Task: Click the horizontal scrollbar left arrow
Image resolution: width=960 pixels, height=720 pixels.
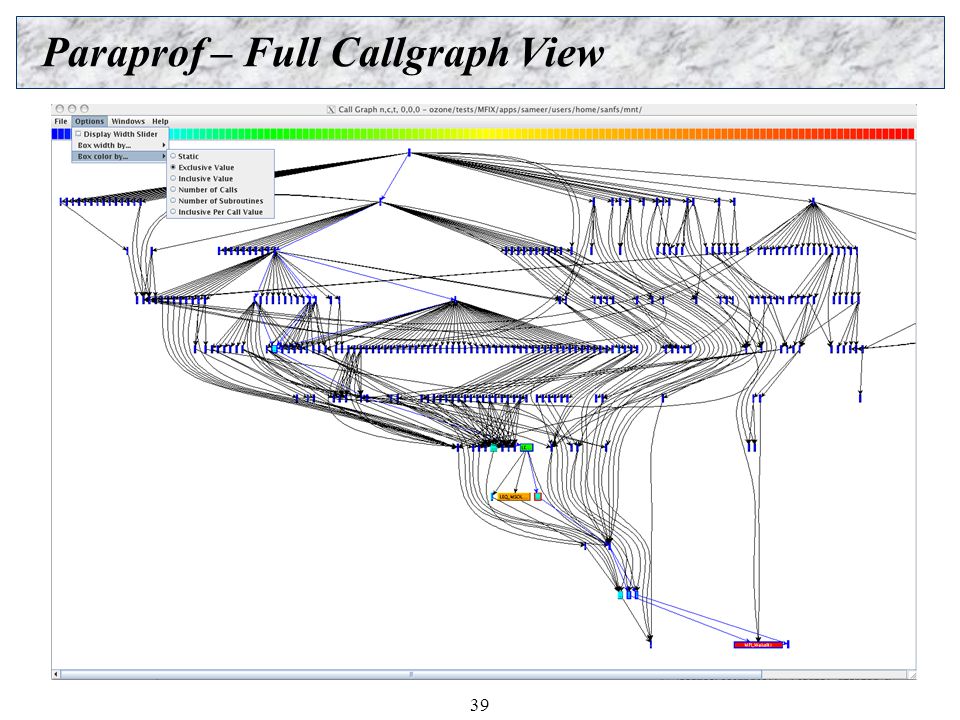Action: coord(56,674)
